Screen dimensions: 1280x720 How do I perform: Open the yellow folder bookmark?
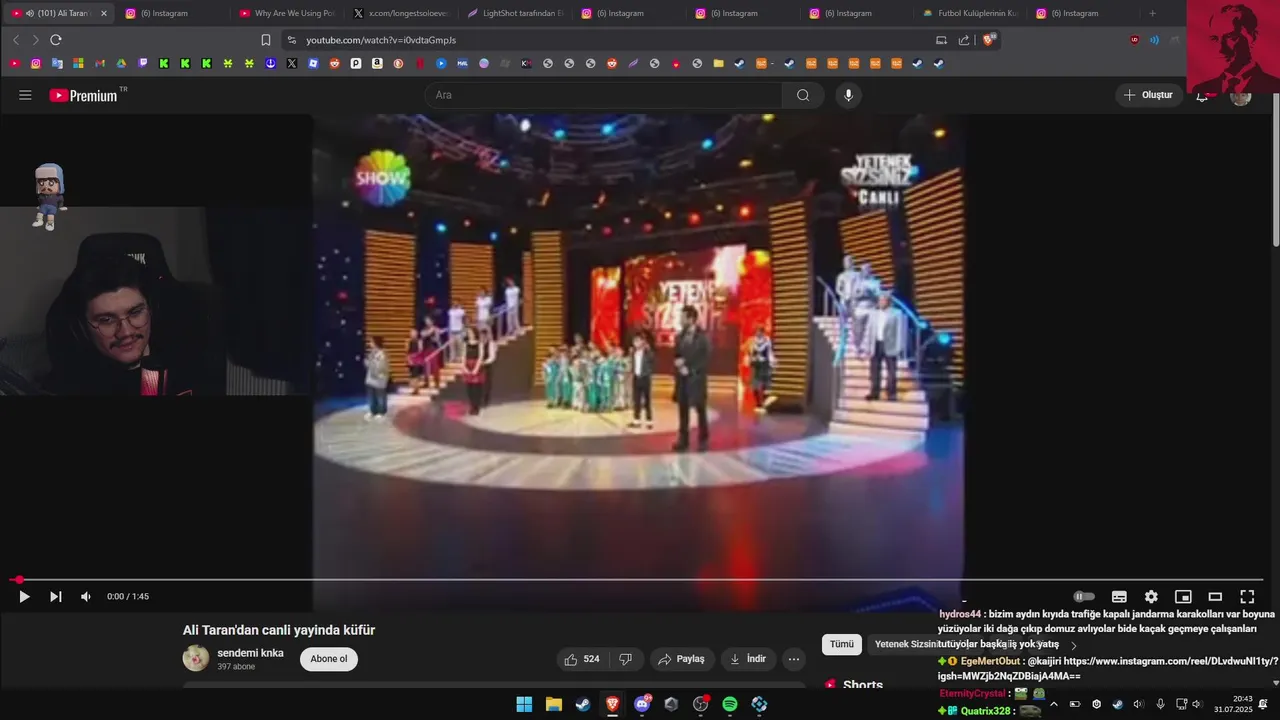click(718, 63)
